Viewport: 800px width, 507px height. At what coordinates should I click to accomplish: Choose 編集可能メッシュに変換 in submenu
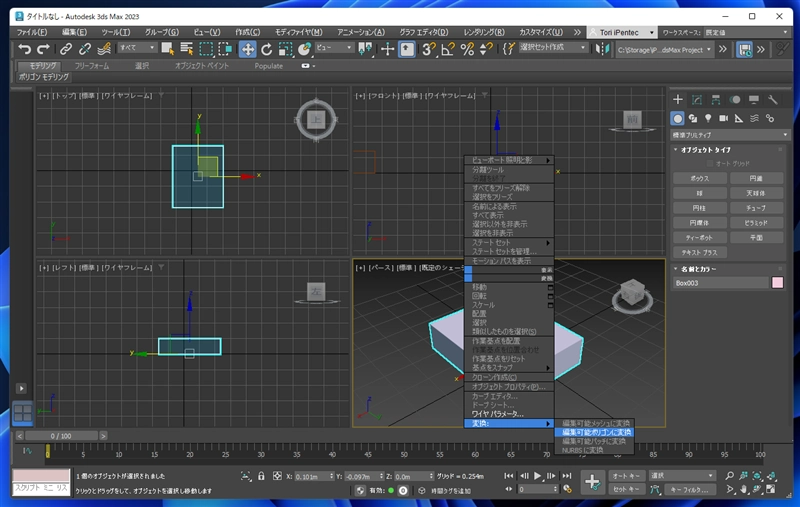point(595,423)
